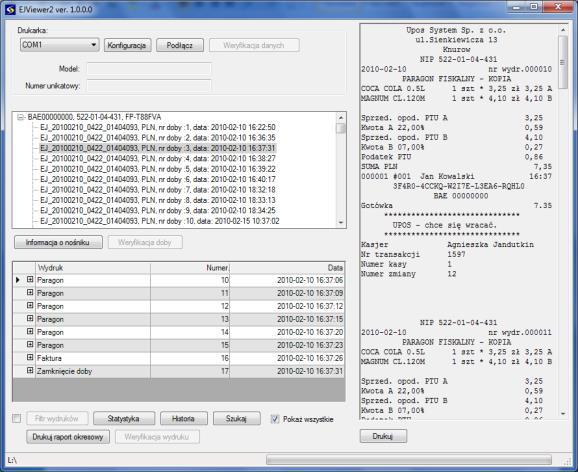Expand the Zamknięcie doby row
The width and height of the screenshot is (578, 472).
tap(30, 371)
